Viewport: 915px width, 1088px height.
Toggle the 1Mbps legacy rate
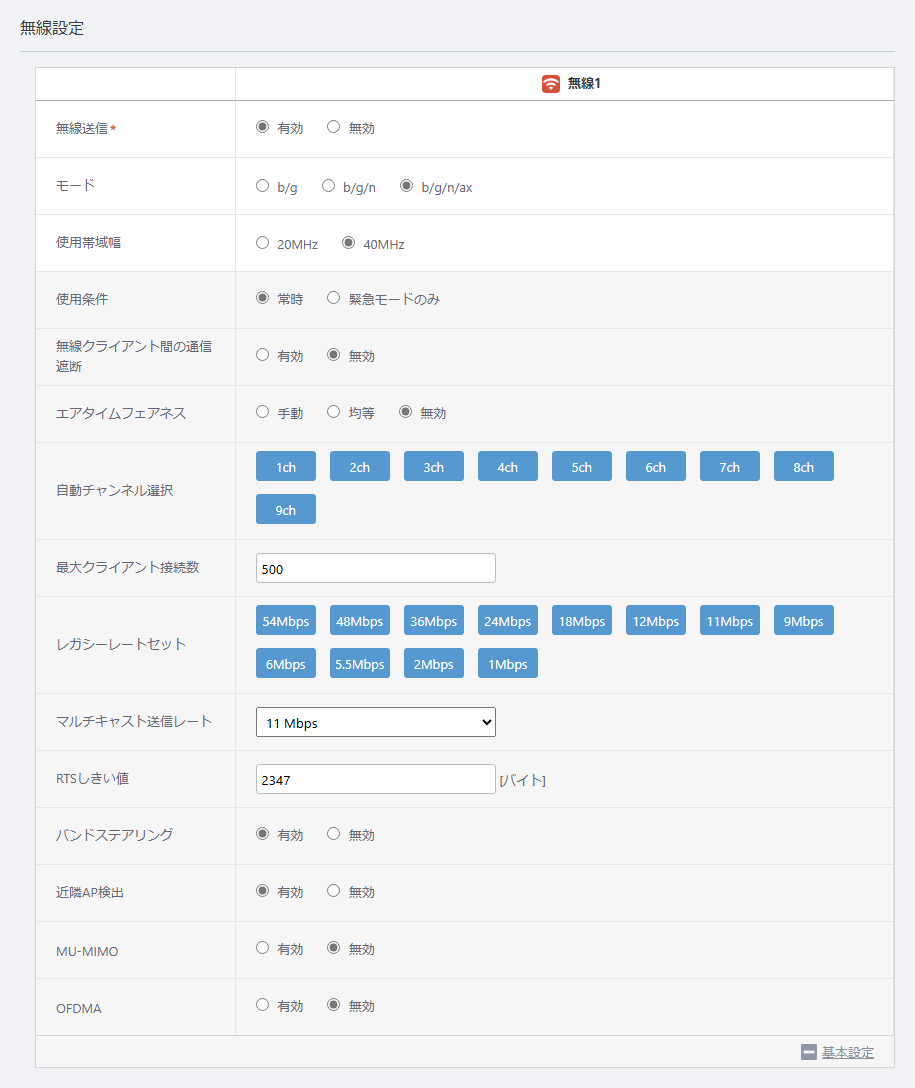tap(508, 663)
